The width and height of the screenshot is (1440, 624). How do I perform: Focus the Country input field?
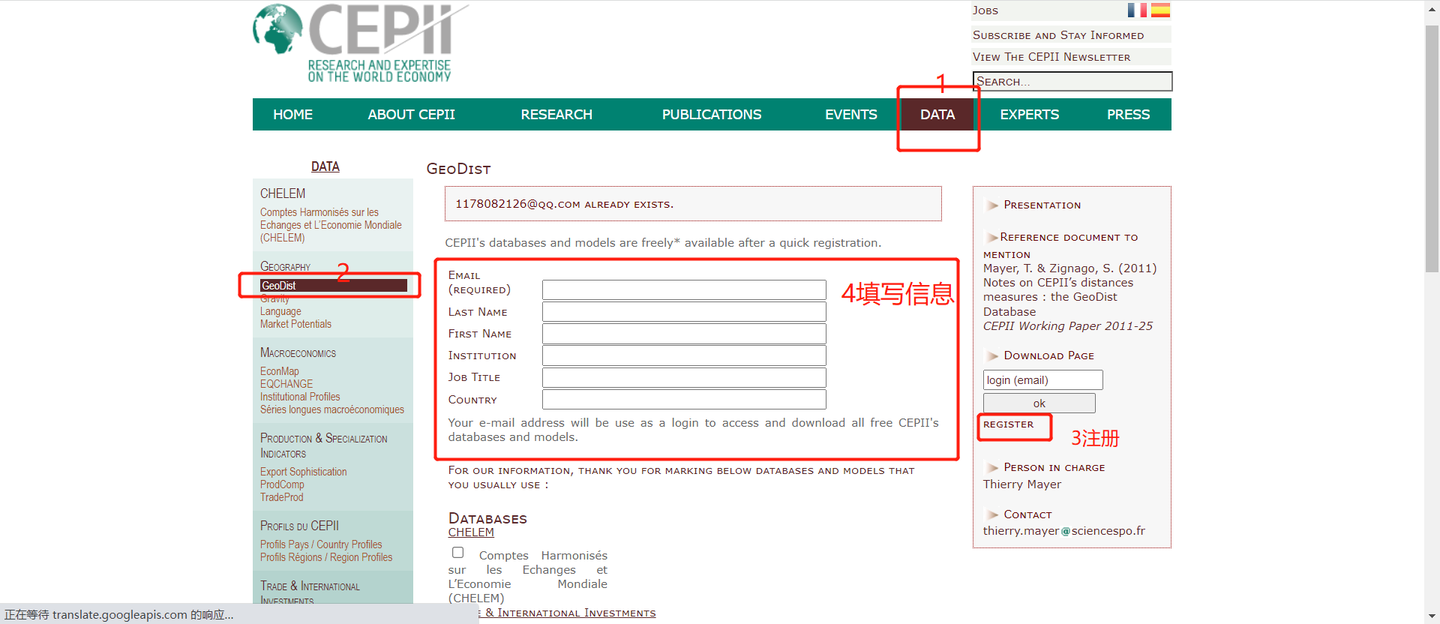point(684,400)
